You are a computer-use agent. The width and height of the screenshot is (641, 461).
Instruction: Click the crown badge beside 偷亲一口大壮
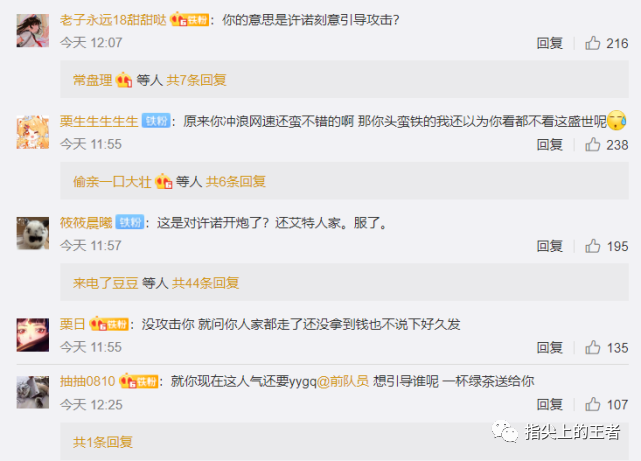click(164, 181)
